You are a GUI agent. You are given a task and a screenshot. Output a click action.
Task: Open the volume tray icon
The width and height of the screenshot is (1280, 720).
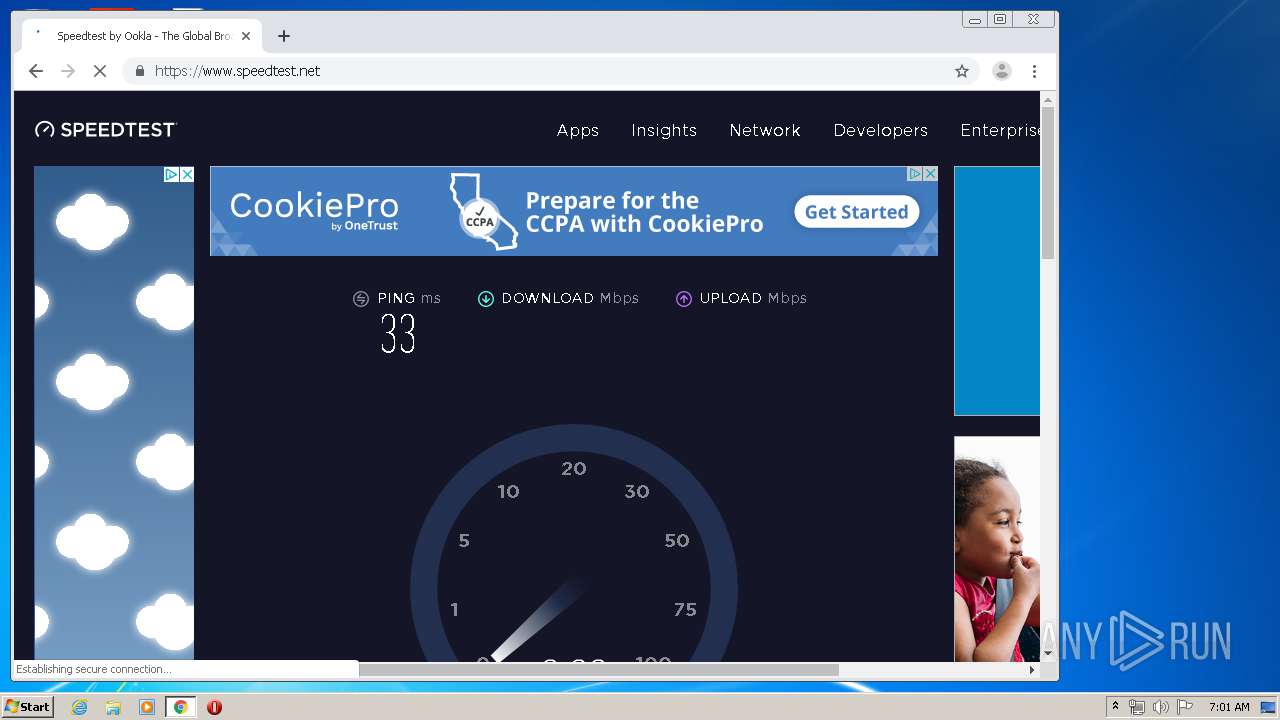point(1160,707)
